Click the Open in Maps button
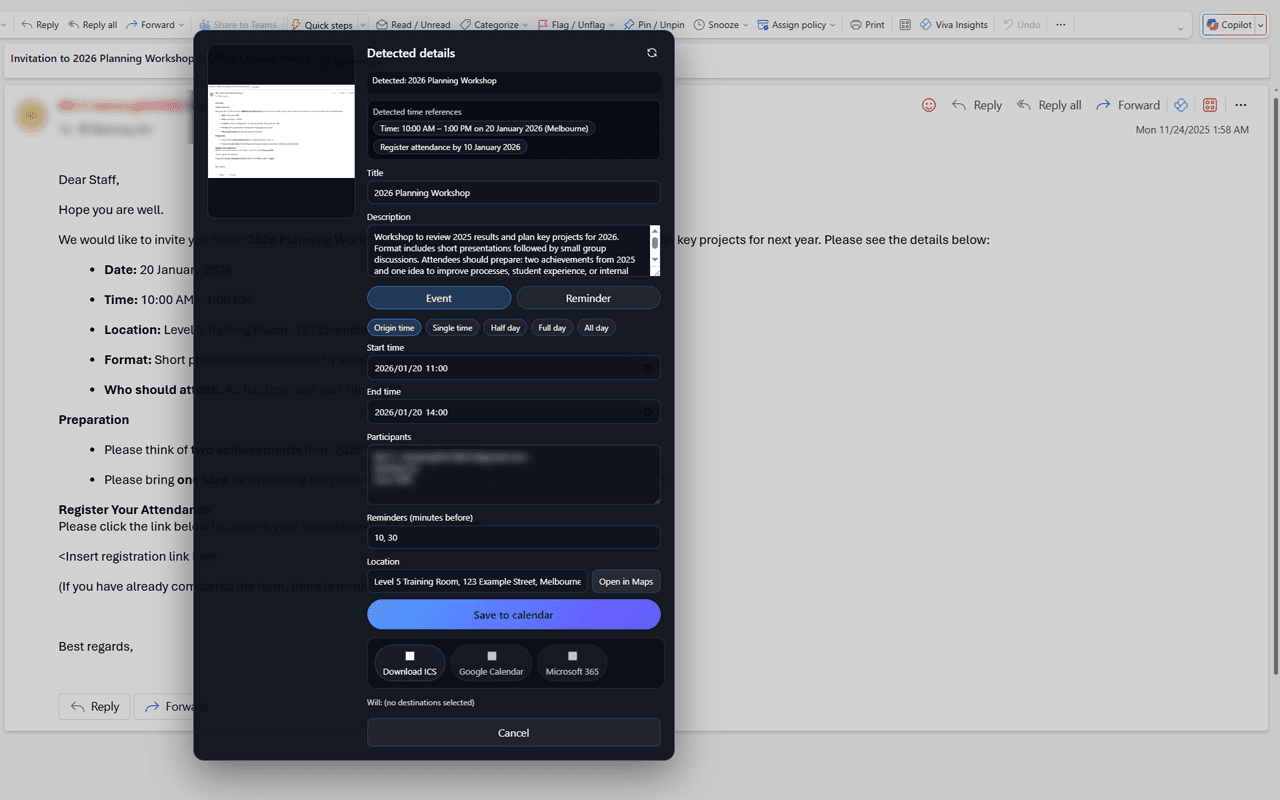The height and width of the screenshot is (800, 1280). click(x=626, y=581)
